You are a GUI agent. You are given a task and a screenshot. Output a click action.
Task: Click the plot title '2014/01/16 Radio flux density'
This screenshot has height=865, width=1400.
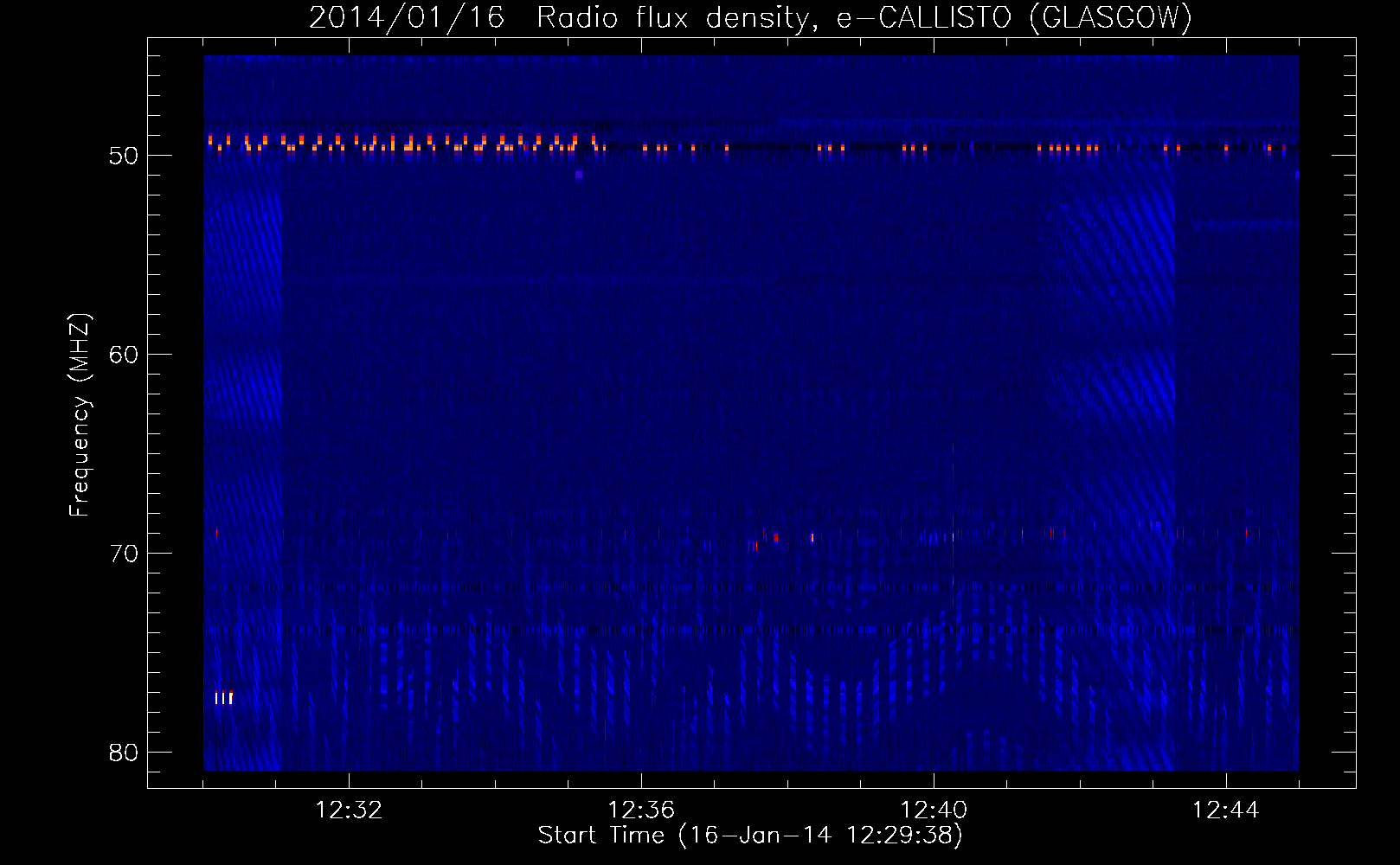click(559, 18)
